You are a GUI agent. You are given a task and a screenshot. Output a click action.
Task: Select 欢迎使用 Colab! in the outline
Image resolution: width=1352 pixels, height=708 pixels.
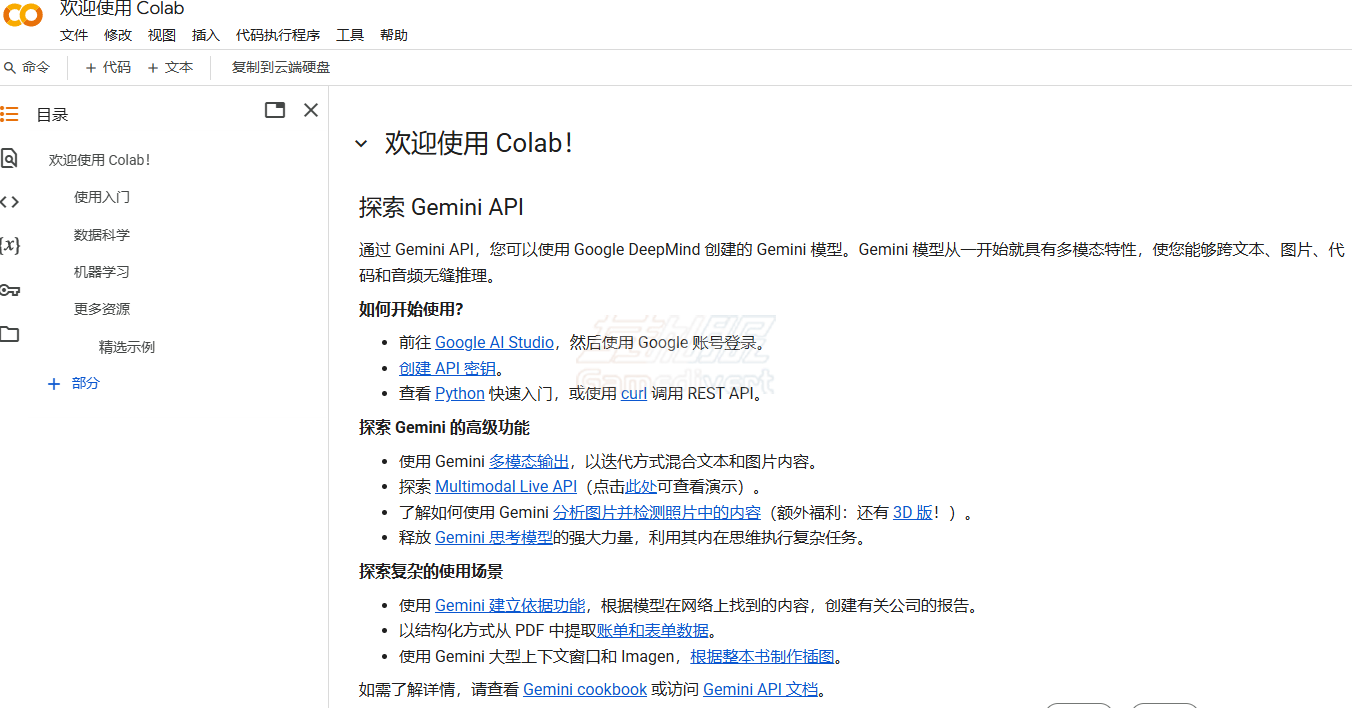tap(100, 160)
